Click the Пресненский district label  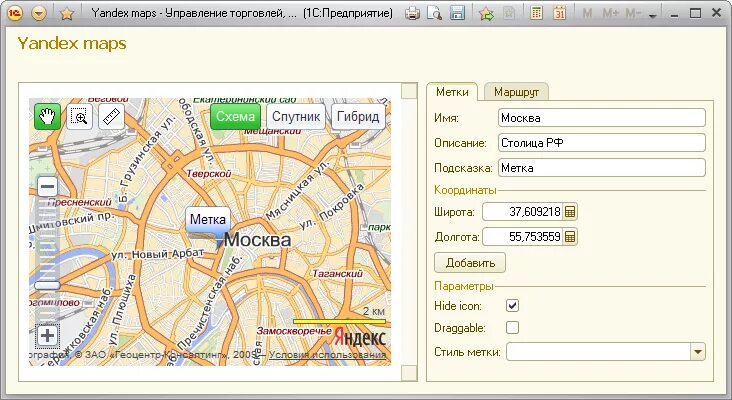79,202
